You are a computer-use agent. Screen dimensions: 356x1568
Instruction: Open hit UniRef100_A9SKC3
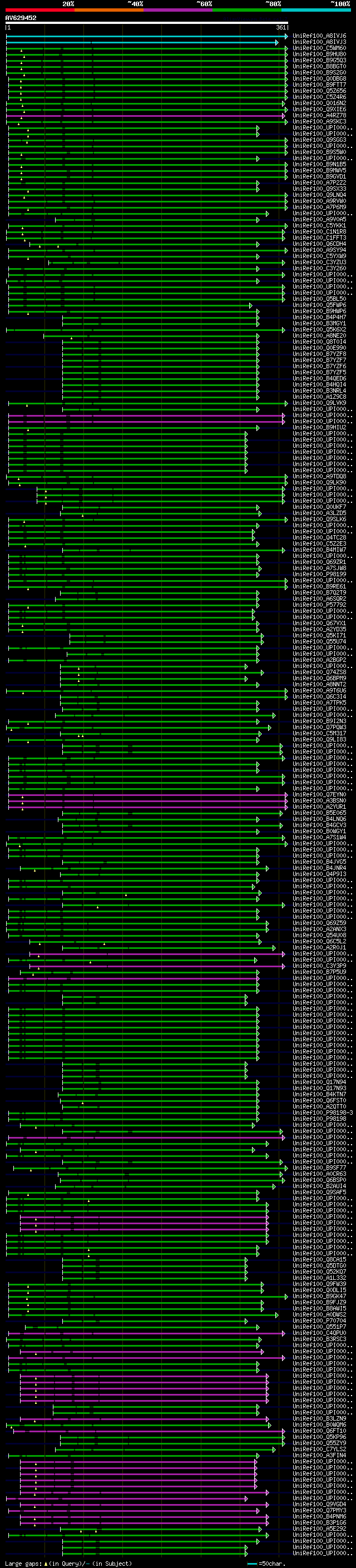tap(319, 122)
